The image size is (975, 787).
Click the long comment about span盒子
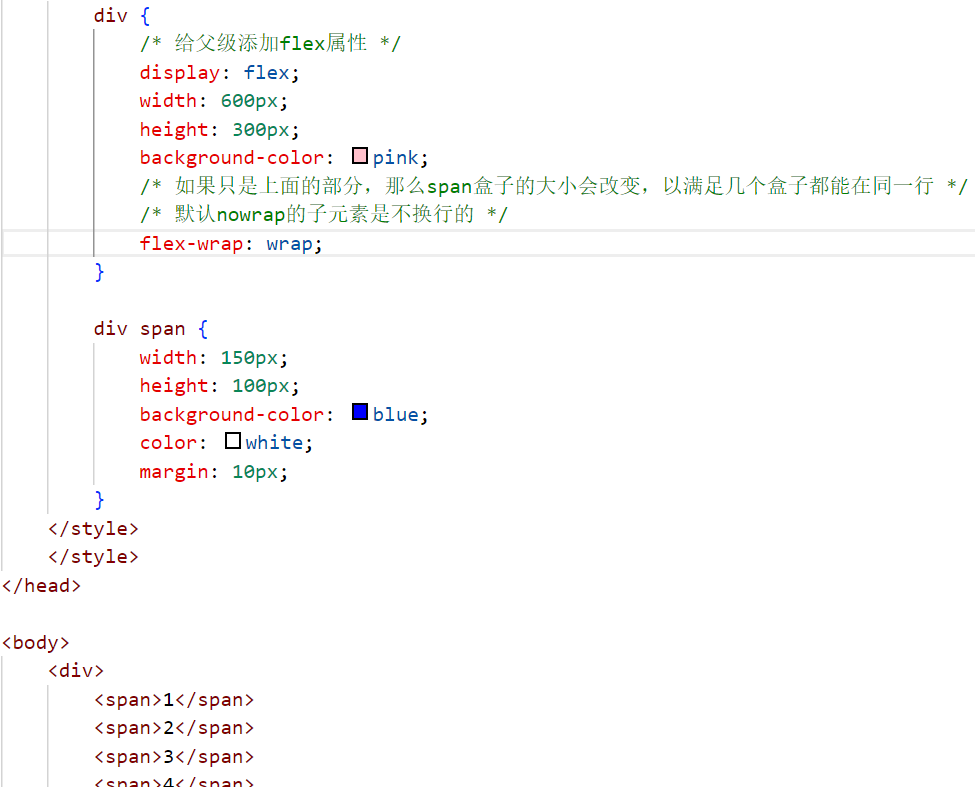coord(553,186)
